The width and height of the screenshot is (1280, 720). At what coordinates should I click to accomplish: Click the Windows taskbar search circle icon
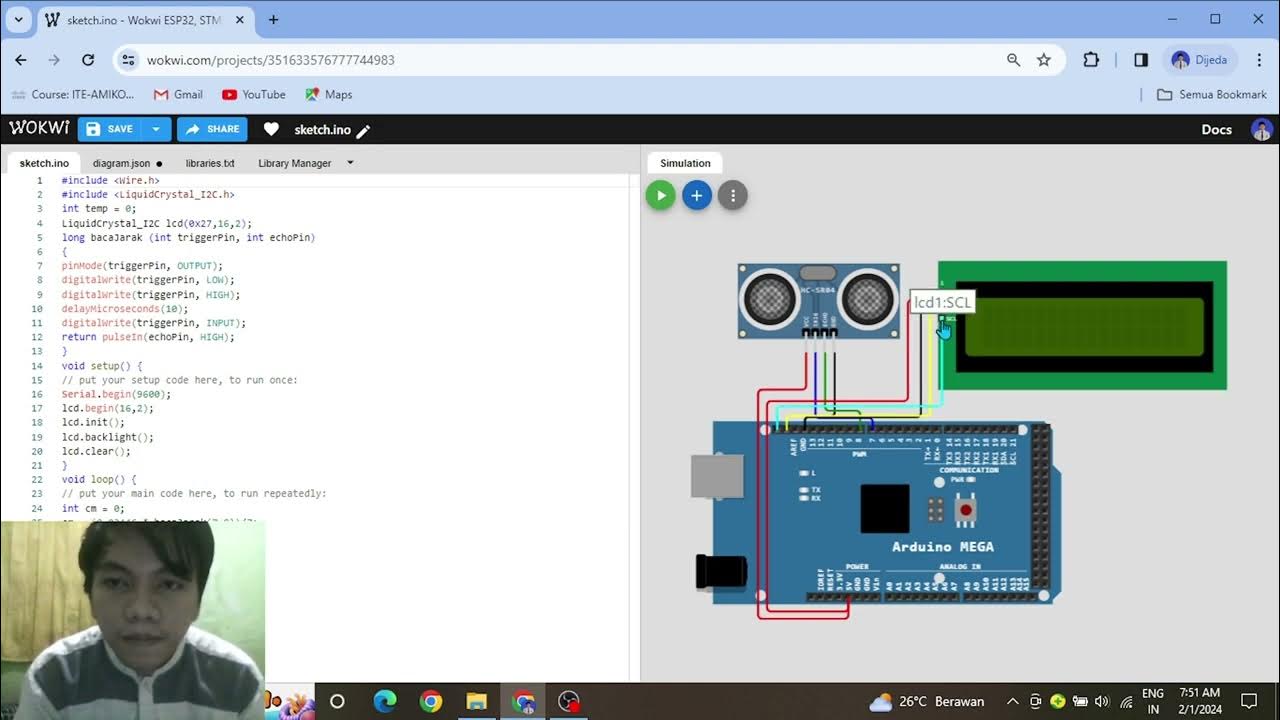(x=337, y=701)
